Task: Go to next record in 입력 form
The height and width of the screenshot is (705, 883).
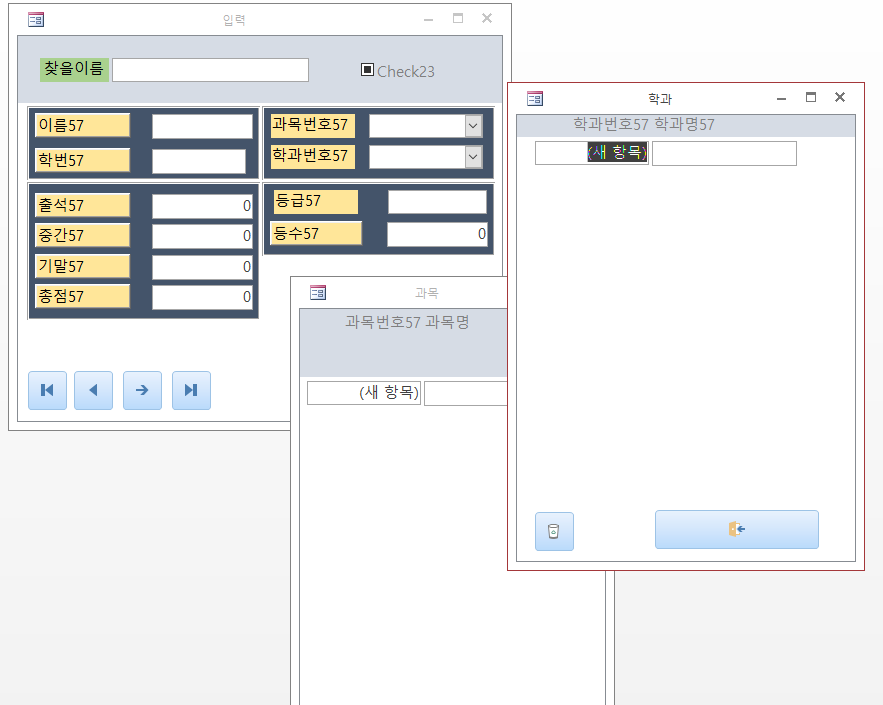Action: click(x=142, y=390)
